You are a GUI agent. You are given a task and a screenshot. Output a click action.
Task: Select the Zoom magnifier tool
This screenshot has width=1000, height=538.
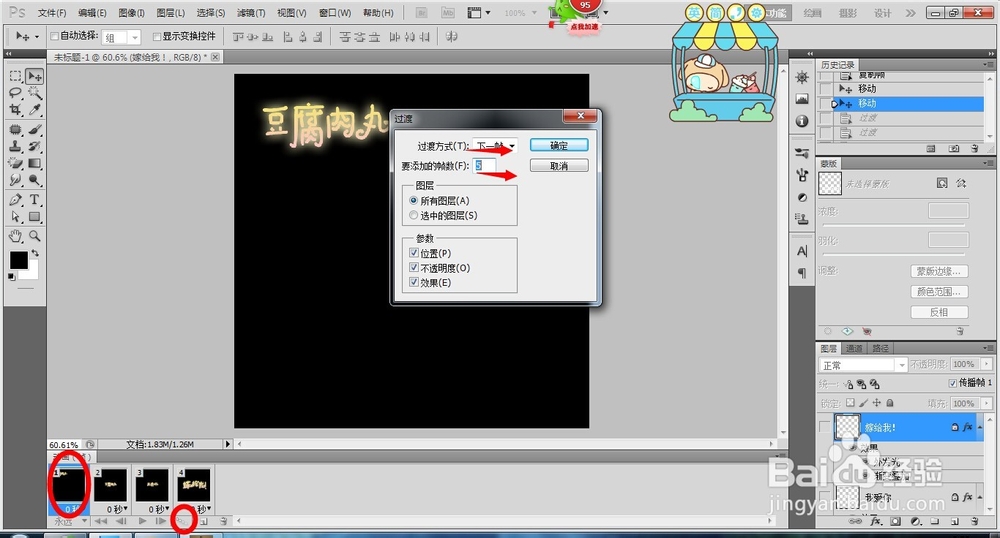[x=34, y=236]
